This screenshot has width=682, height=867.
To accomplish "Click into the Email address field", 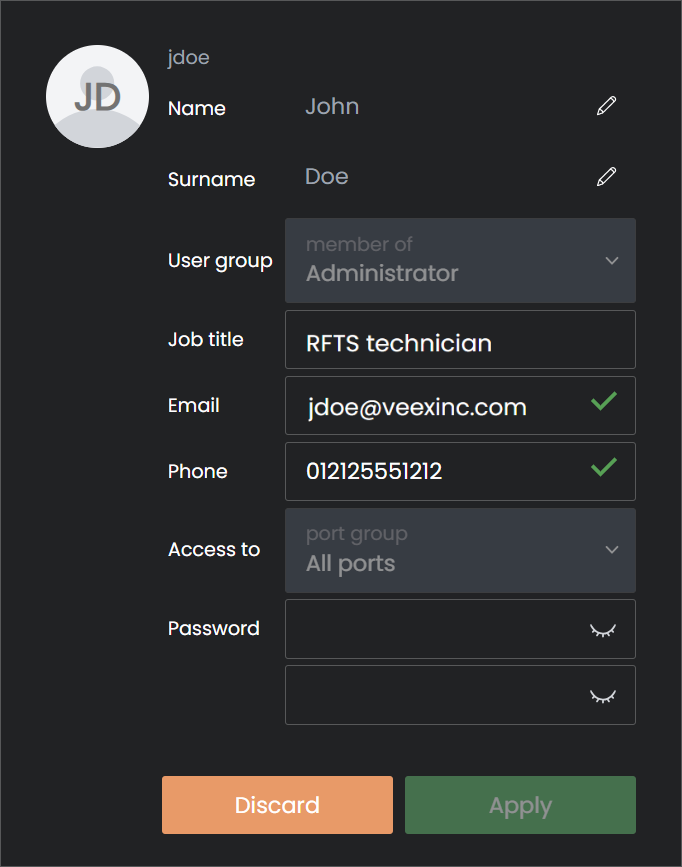I will [x=430, y=406].
